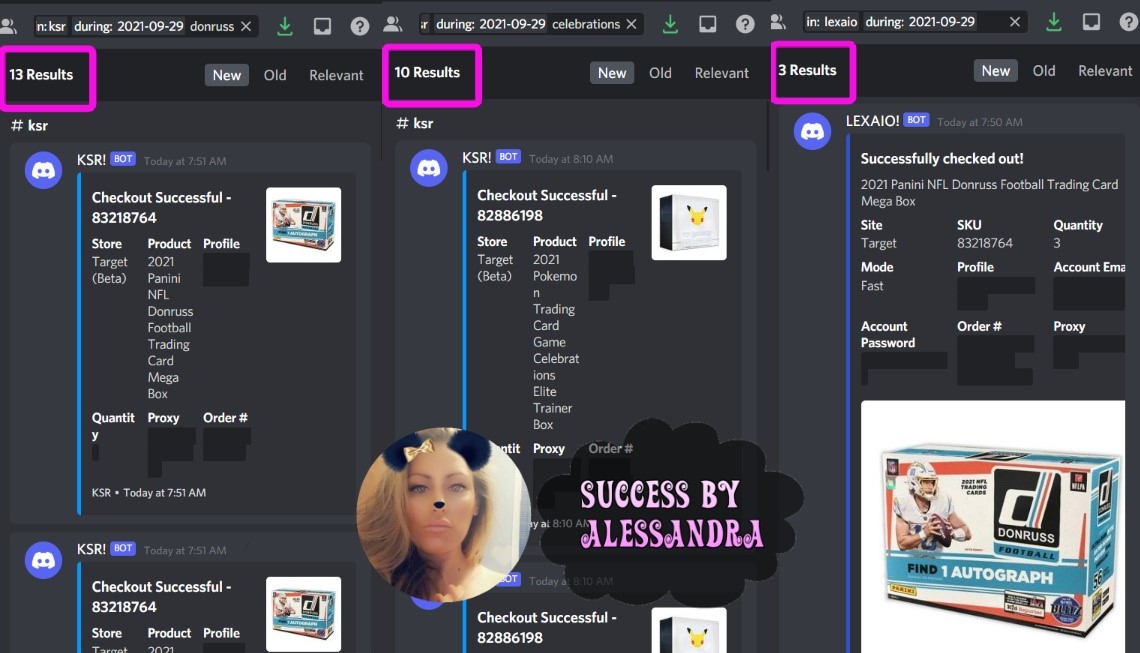Click KSR • Today at 7:51 AM footer

coord(148,492)
